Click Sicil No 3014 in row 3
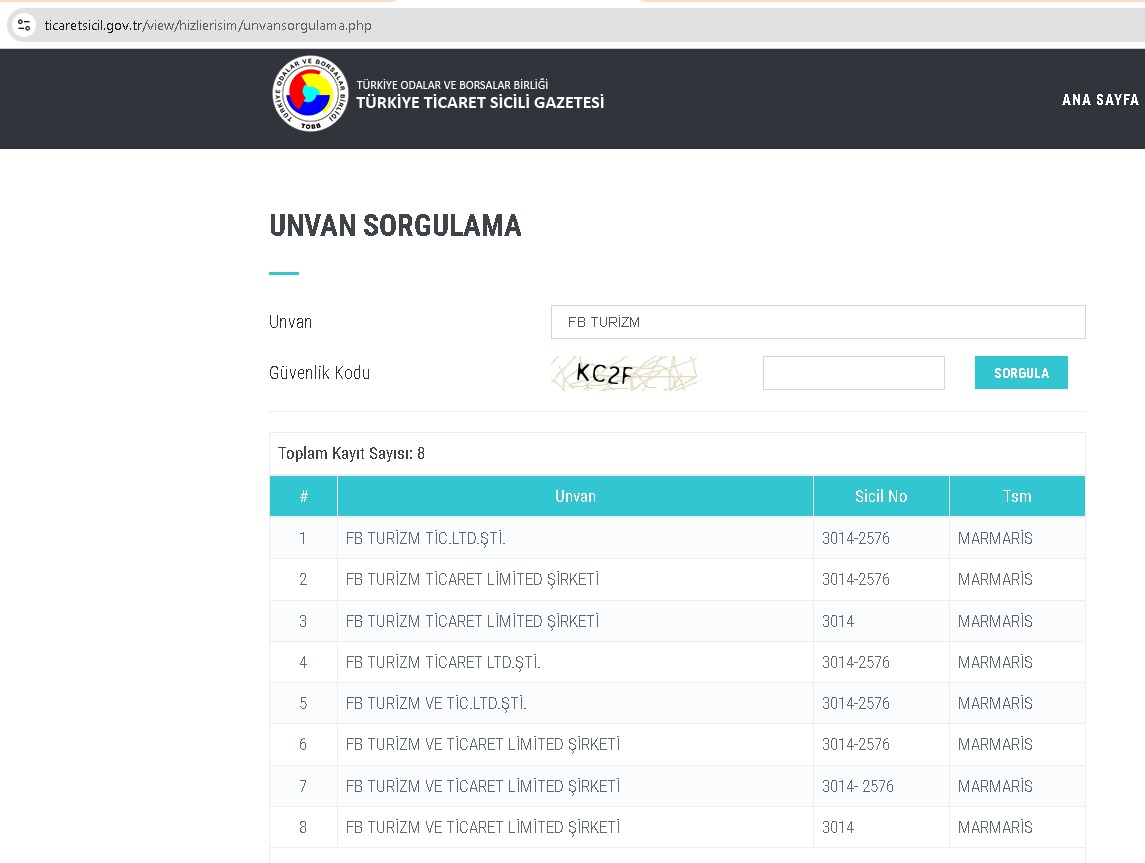The width and height of the screenshot is (1145, 863). [838, 621]
